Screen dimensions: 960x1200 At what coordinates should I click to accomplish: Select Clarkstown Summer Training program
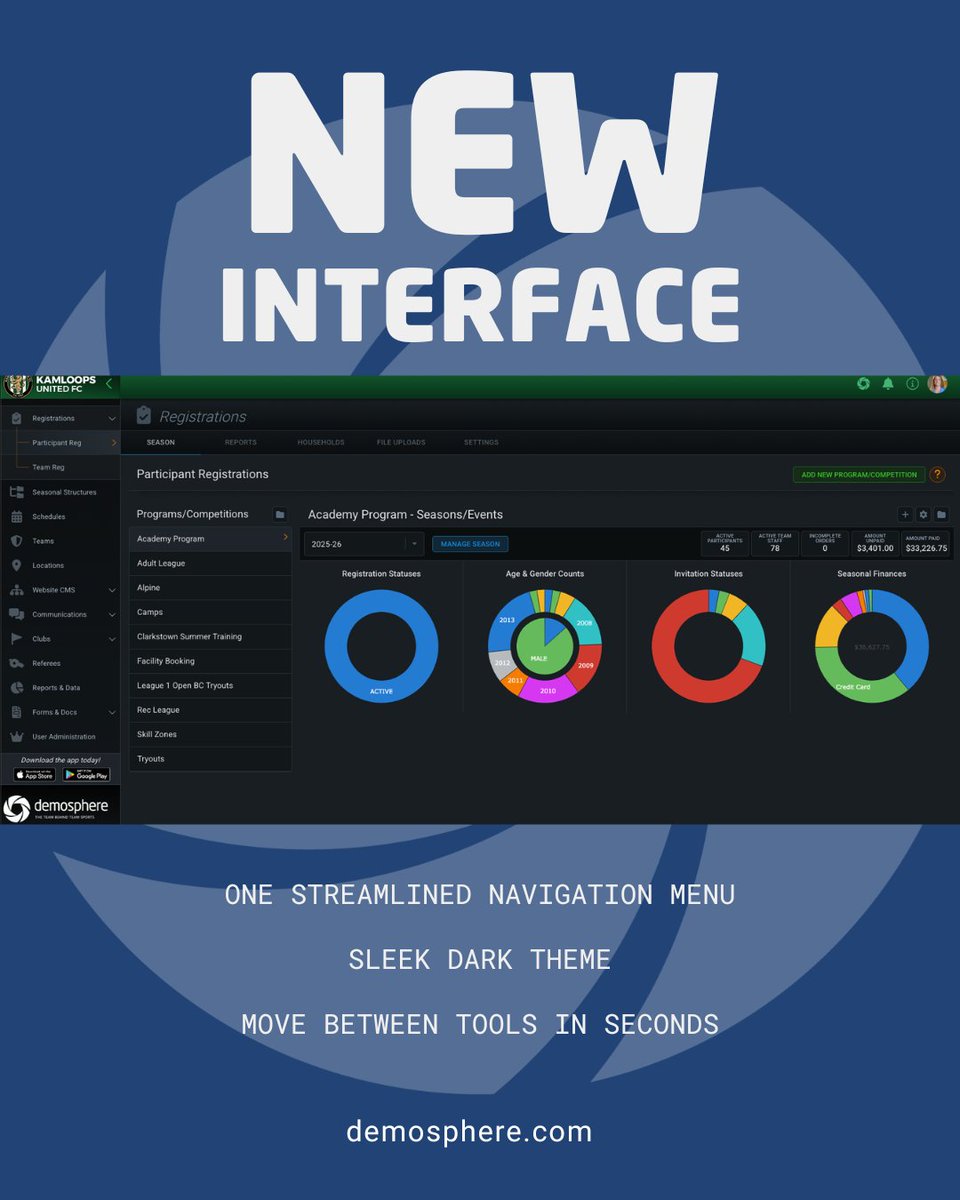tap(210, 636)
